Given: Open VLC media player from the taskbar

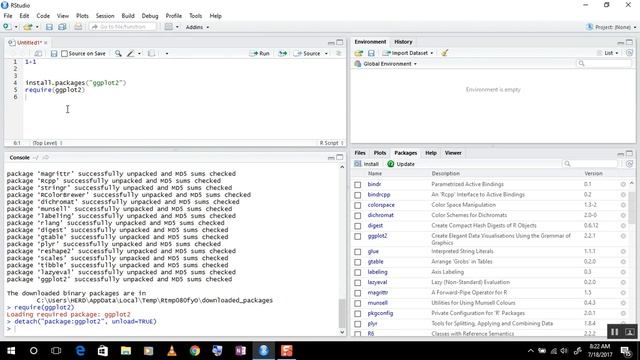Looking at the screenshot, I should (172, 351).
